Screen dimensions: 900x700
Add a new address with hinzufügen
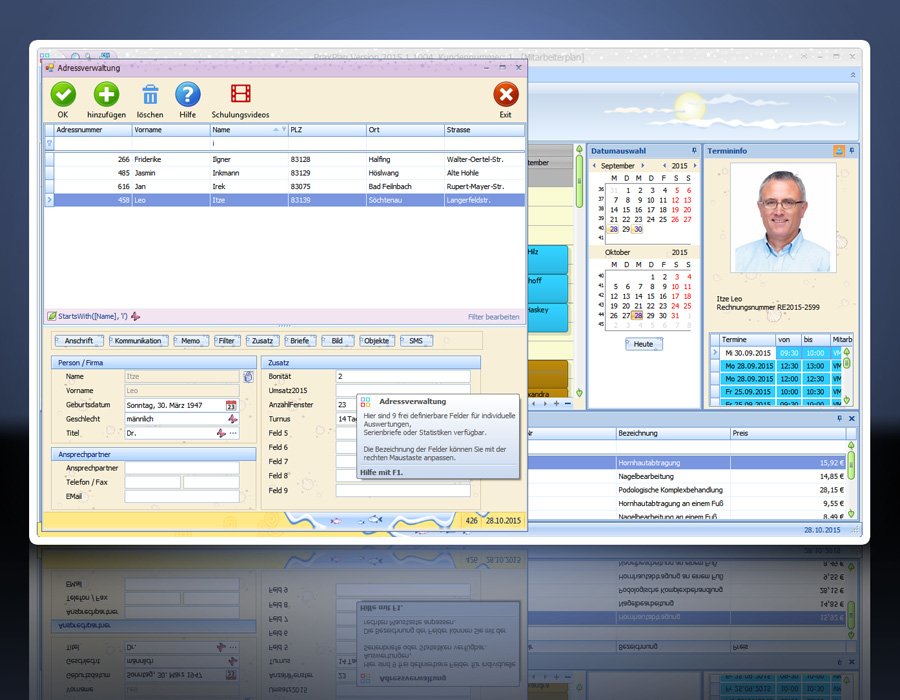coord(106,95)
